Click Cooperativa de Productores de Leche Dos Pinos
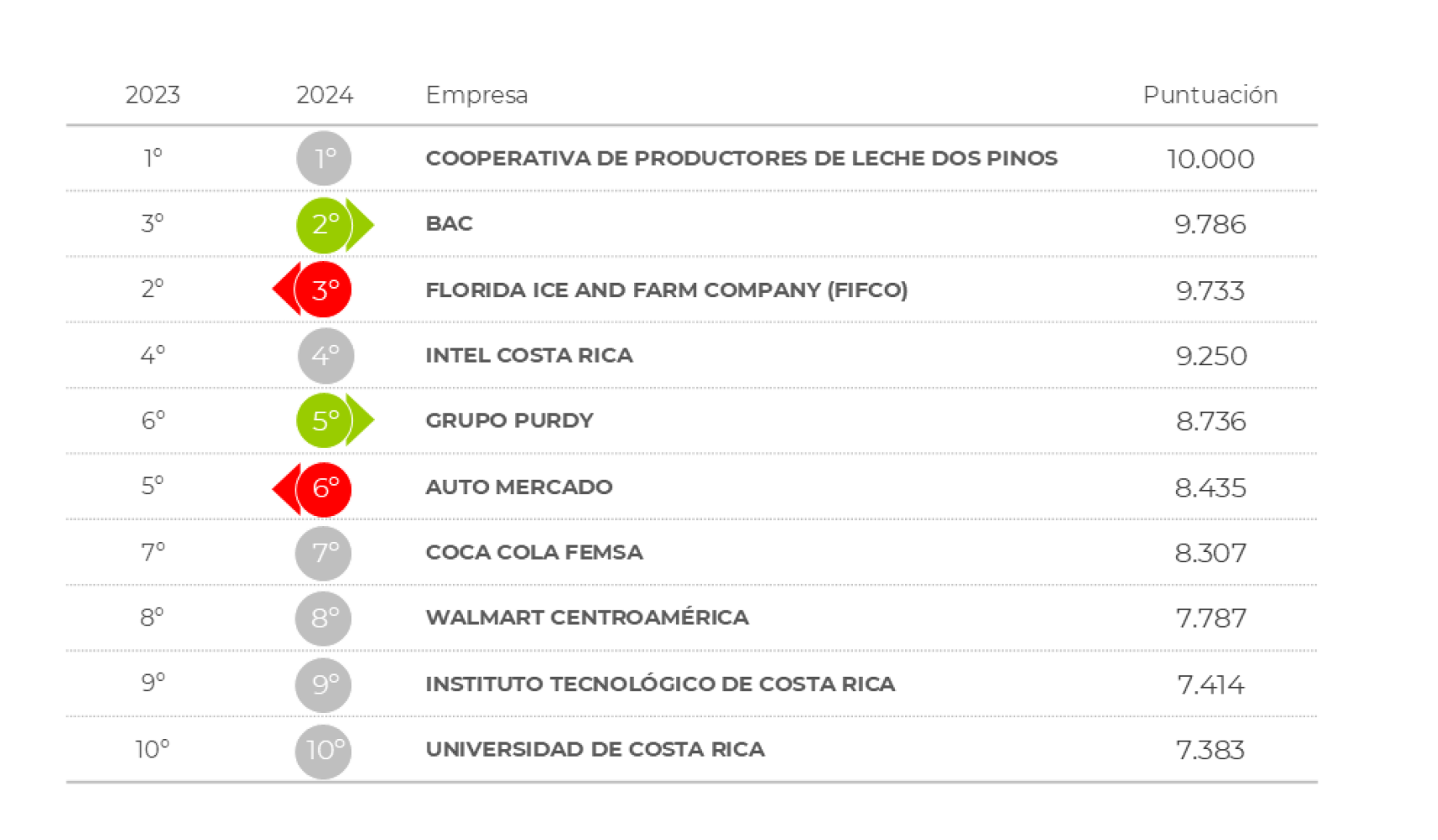The width and height of the screenshot is (1438, 840). 741,158
